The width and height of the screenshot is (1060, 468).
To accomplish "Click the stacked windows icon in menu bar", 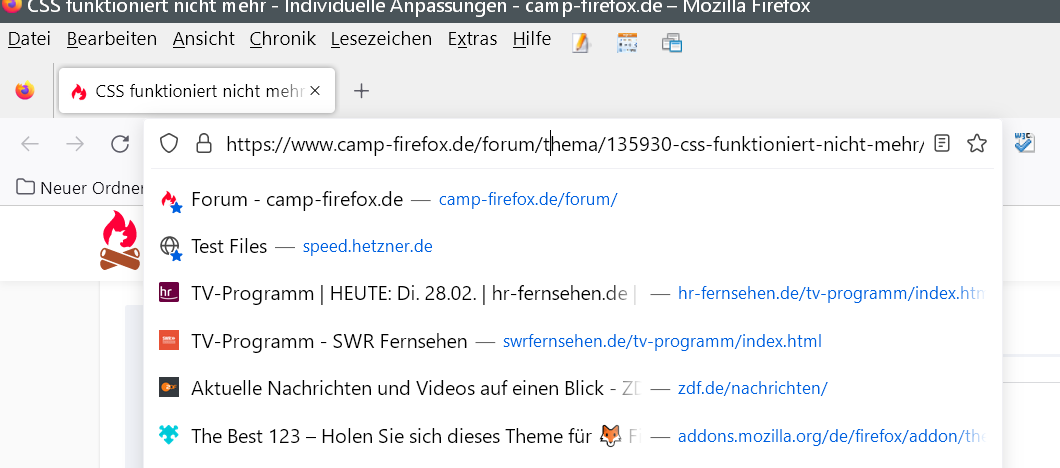I will 671,42.
